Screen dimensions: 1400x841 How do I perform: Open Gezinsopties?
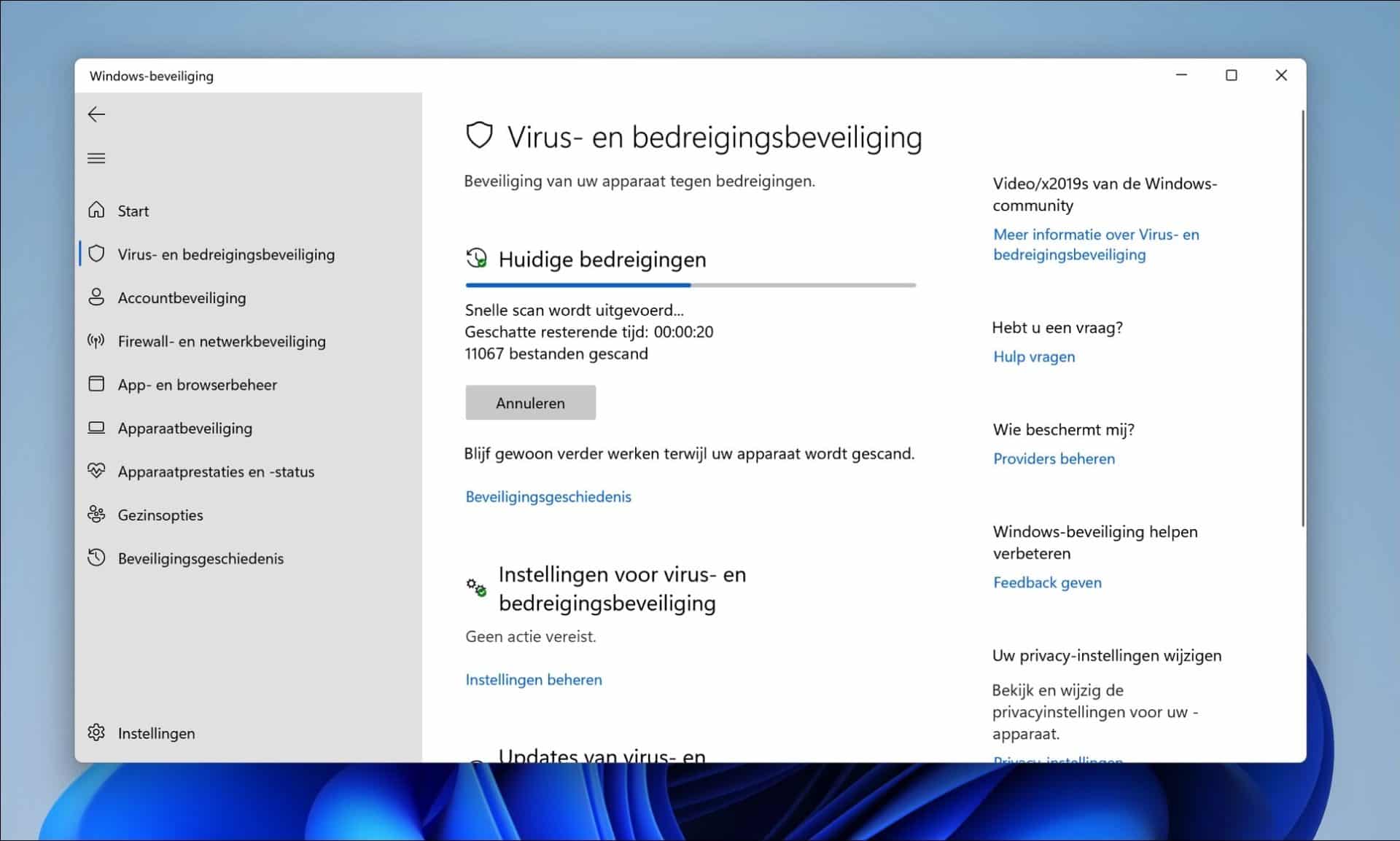pos(160,515)
